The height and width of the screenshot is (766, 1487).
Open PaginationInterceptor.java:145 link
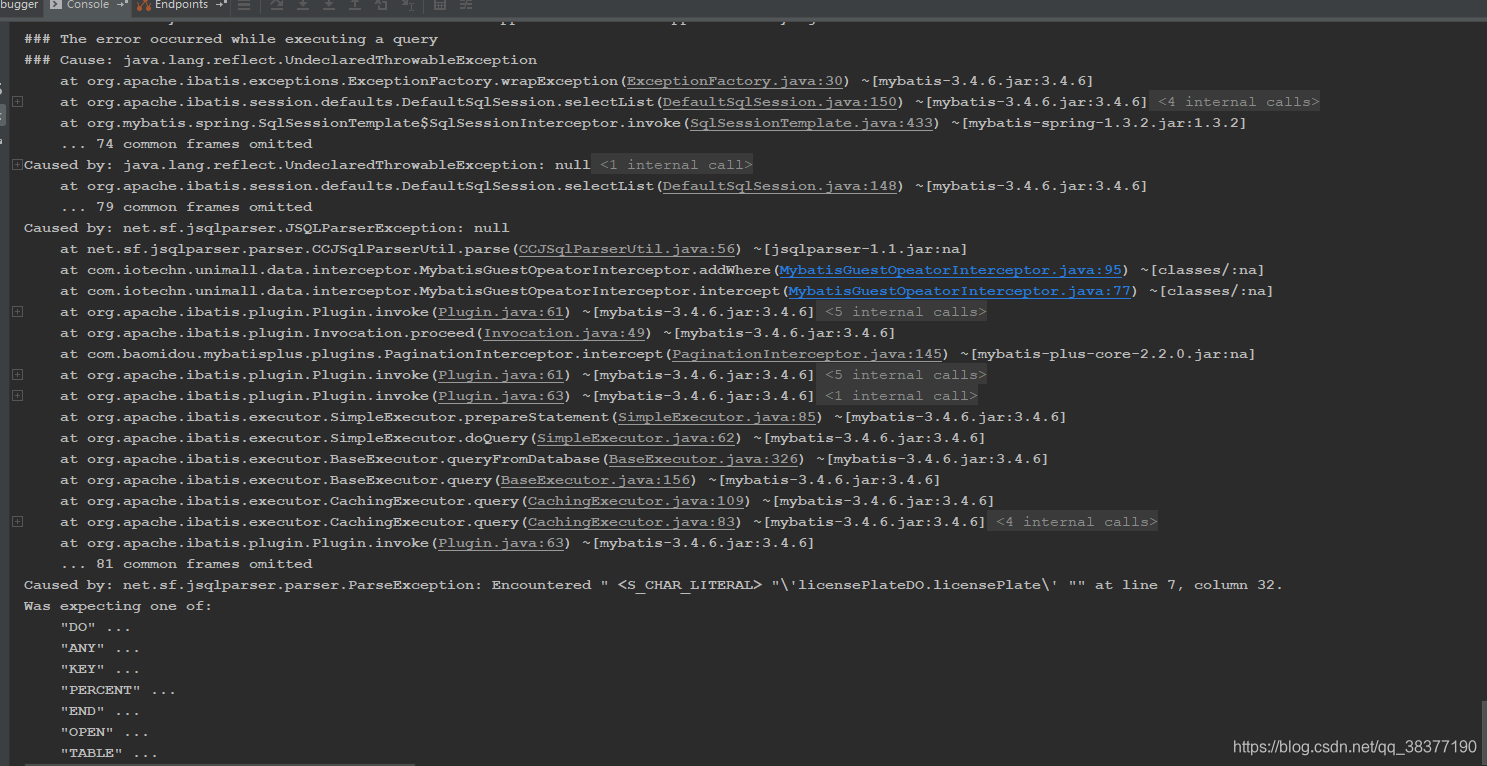click(x=807, y=354)
